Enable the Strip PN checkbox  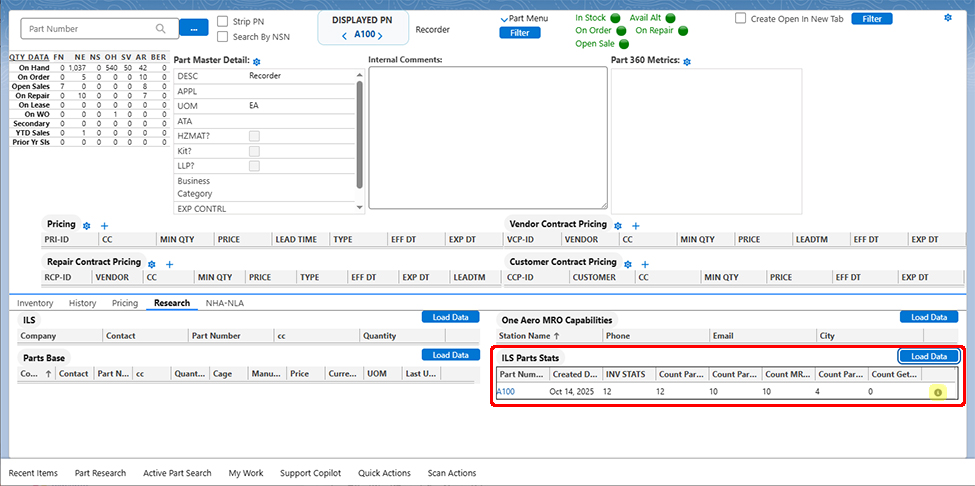click(x=223, y=21)
